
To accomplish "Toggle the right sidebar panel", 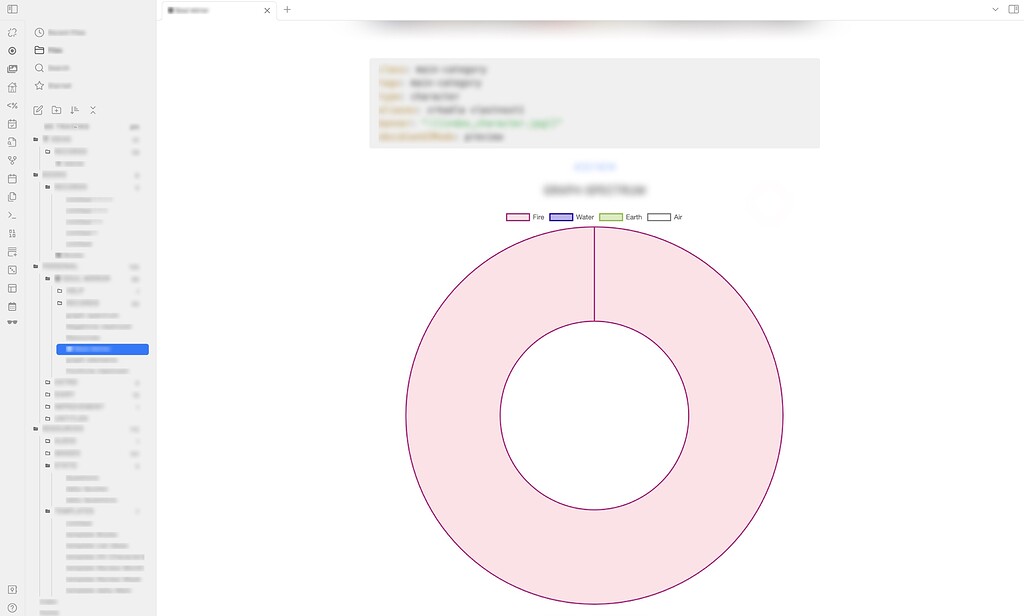I will coord(1013,9).
